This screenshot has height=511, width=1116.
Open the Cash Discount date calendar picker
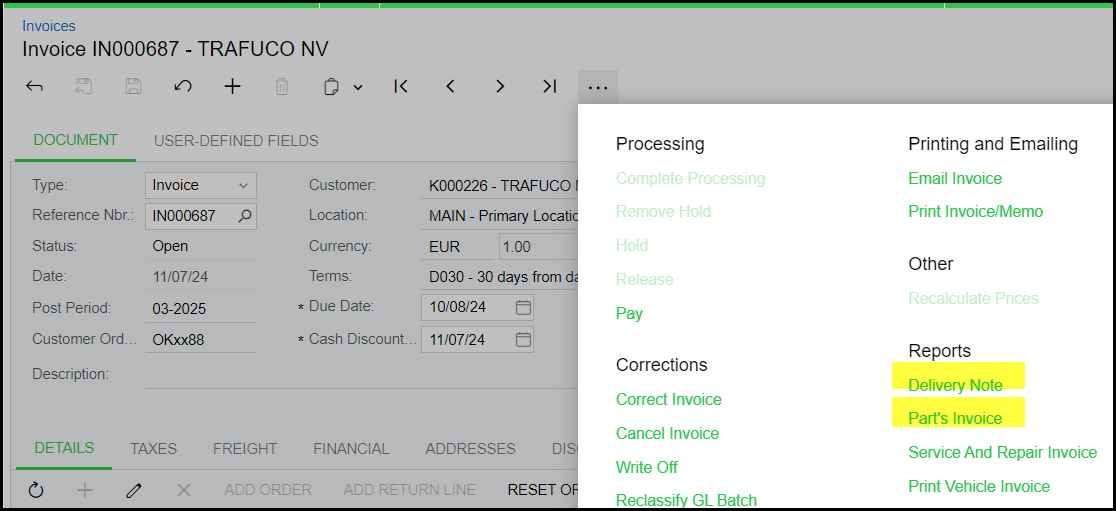pyautogui.click(x=523, y=340)
